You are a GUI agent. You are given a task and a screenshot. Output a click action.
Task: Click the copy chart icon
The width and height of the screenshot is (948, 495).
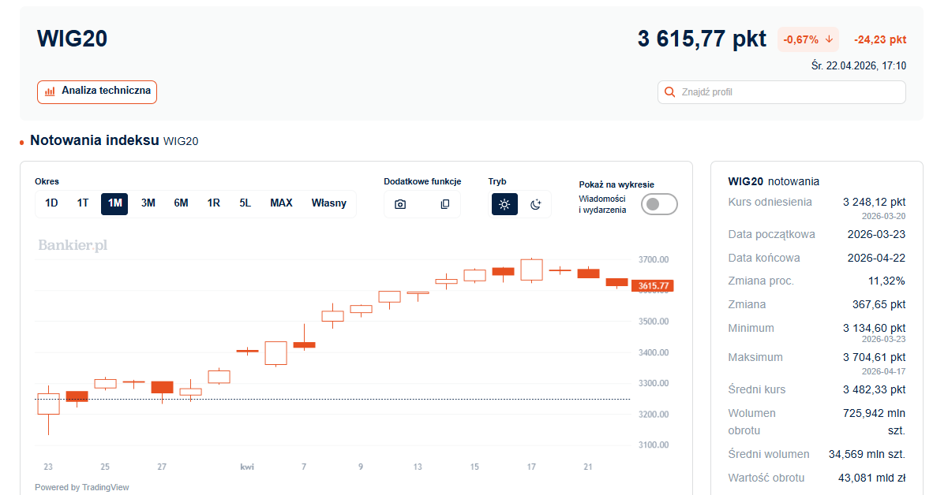(x=445, y=204)
